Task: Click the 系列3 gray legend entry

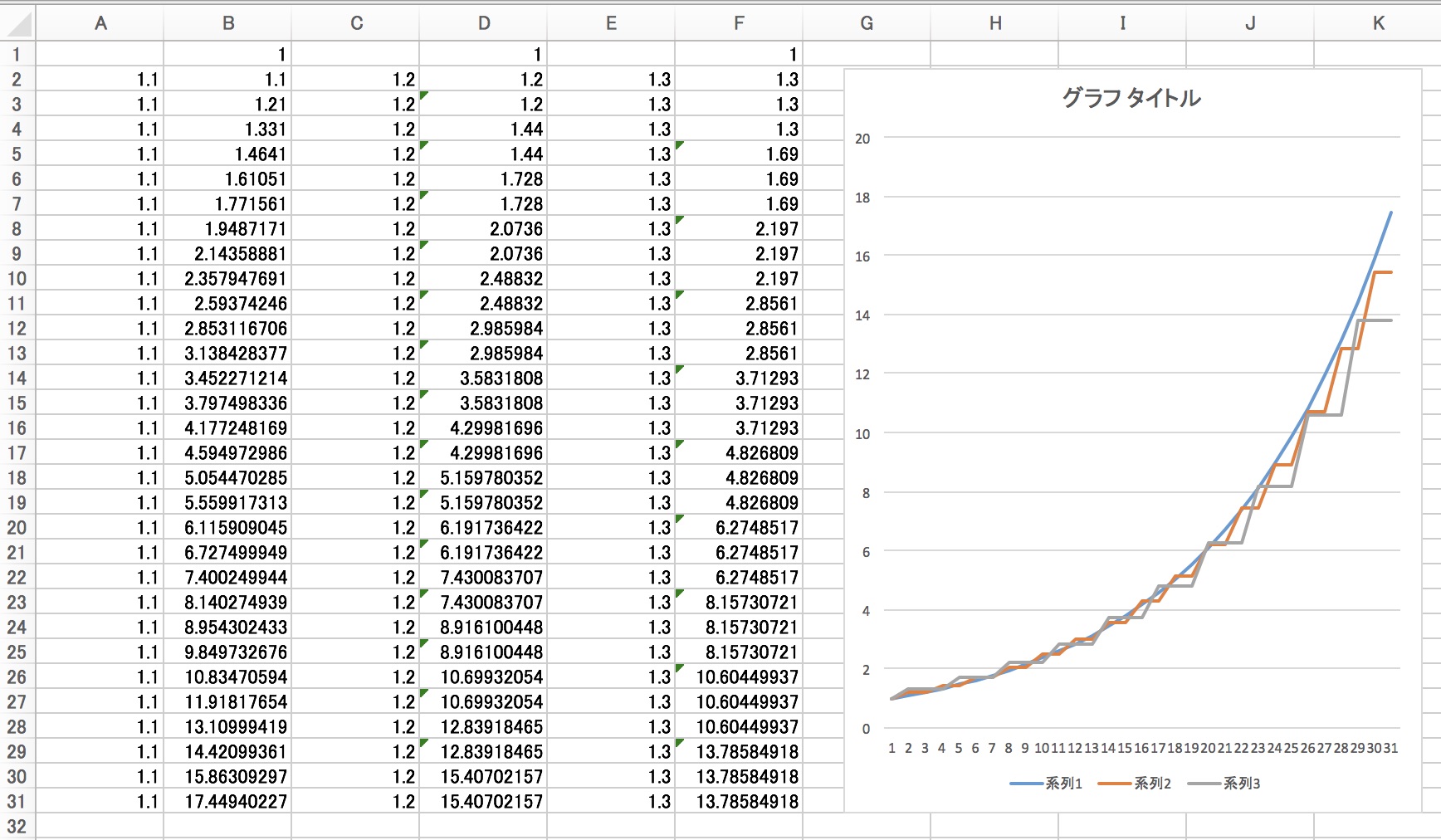Action: pyautogui.click(x=1224, y=784)
